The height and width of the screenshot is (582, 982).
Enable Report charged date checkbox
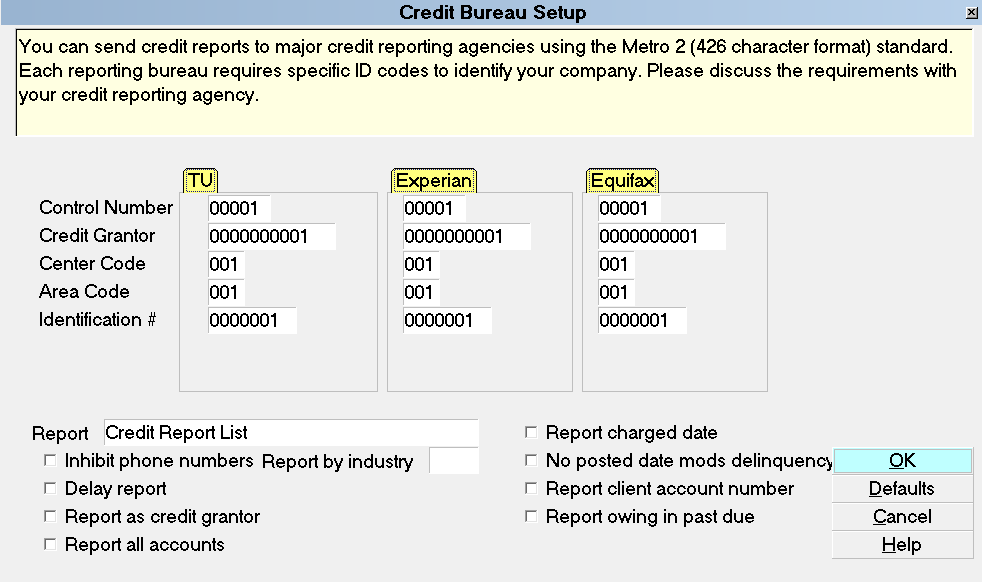tap(531, 432)
